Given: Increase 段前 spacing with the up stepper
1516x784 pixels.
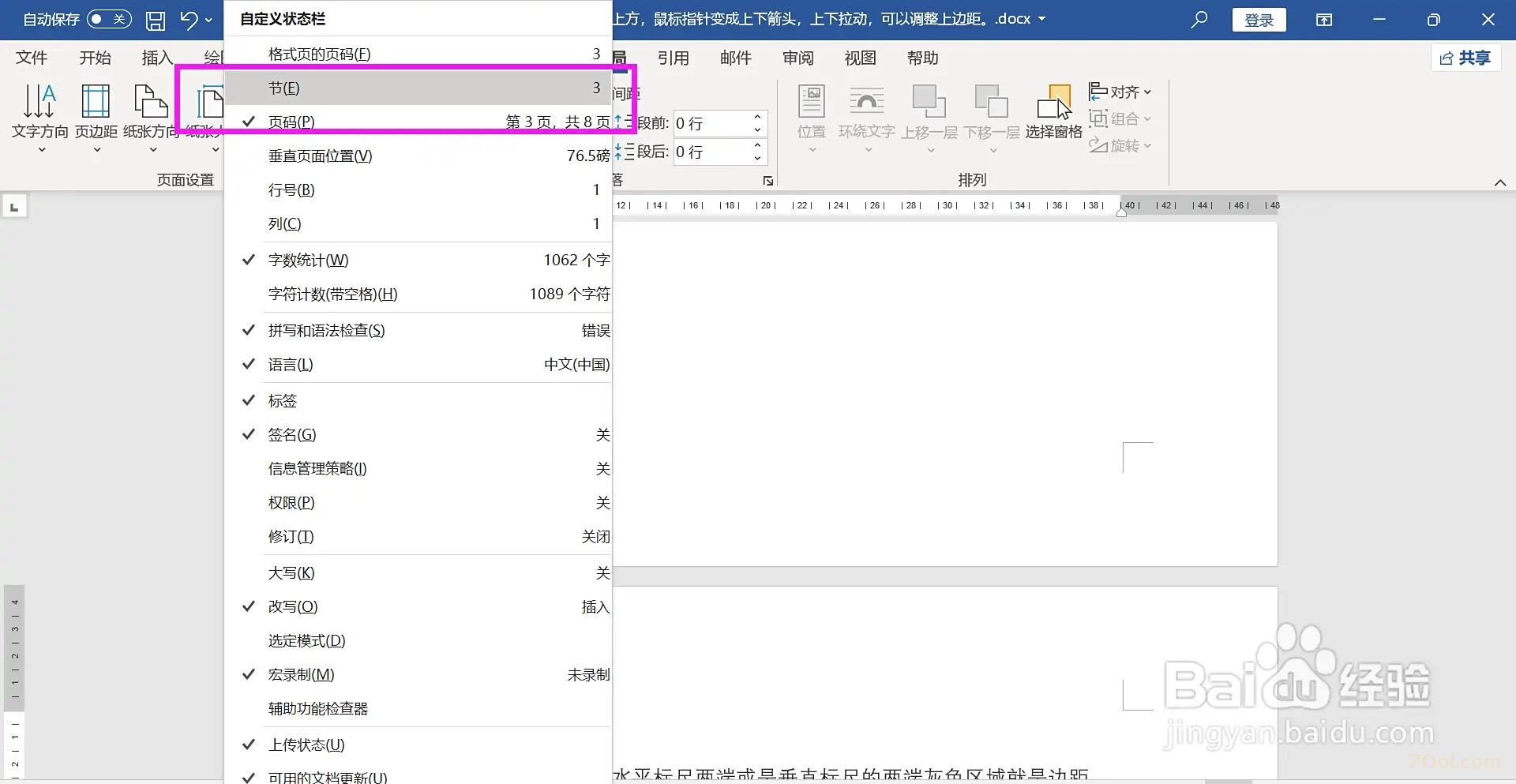Looking at the screenshot, I should 756,117.
